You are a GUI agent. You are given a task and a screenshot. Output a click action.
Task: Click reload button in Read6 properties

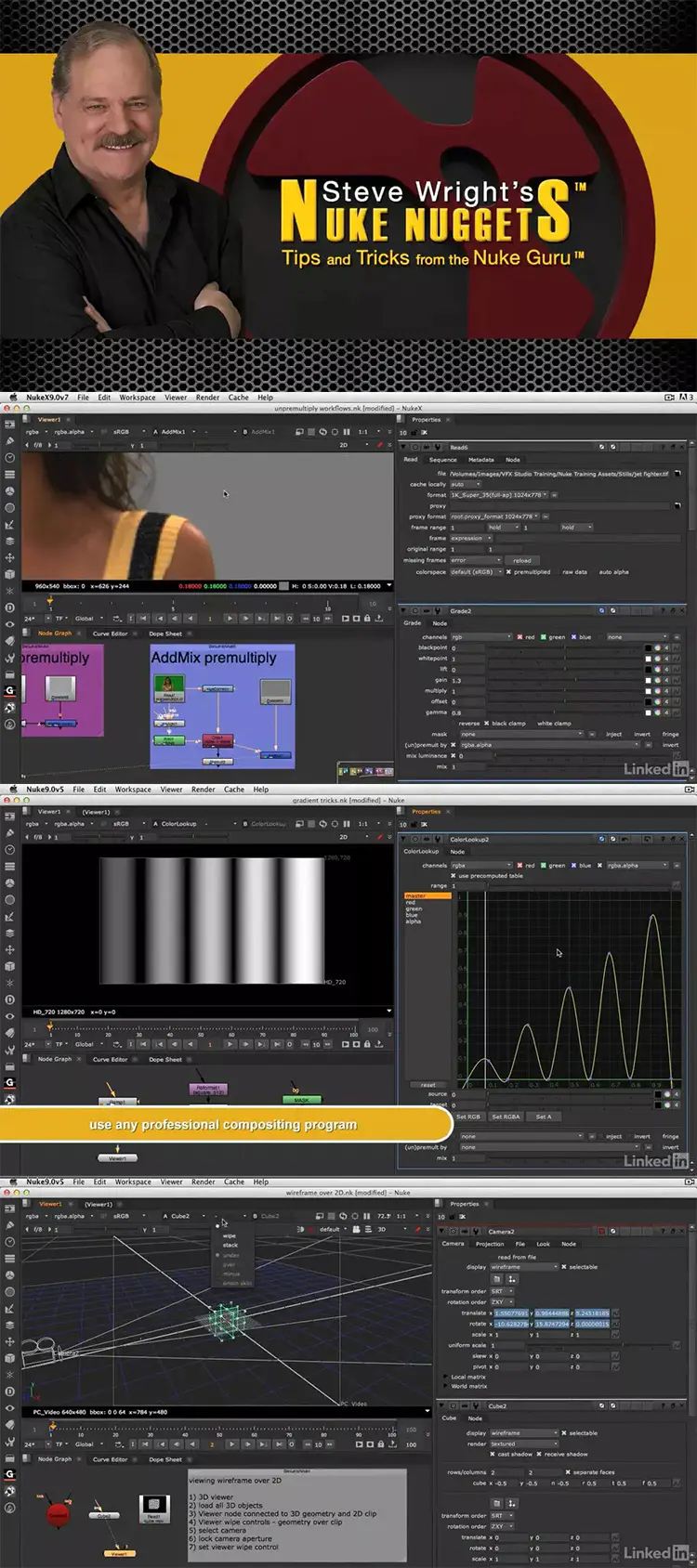pos(522,560)
